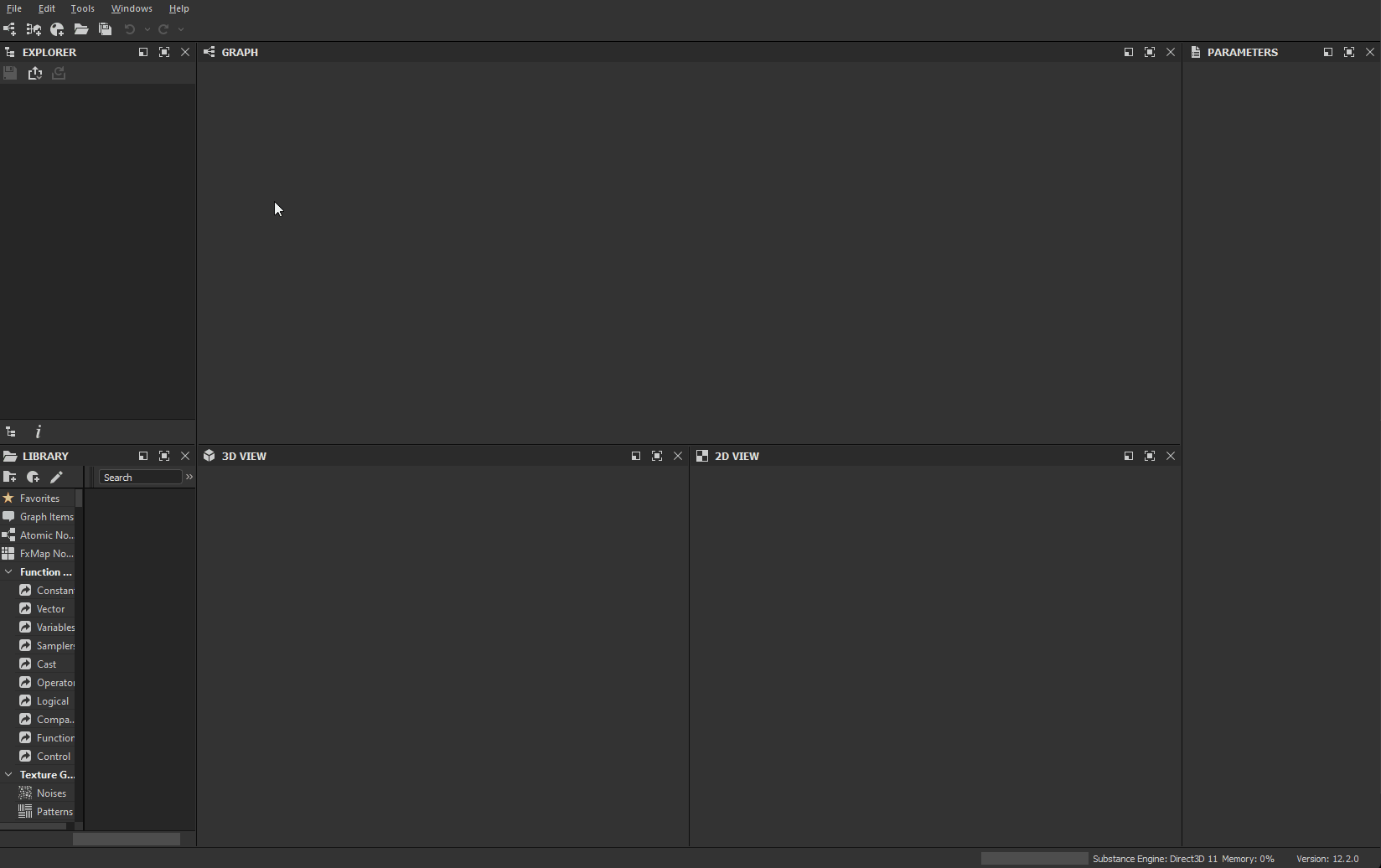The width and height of the screenshot is (1381, 868).
Task: Toggle floating mode of the Graph panel
Action: 1128,52
